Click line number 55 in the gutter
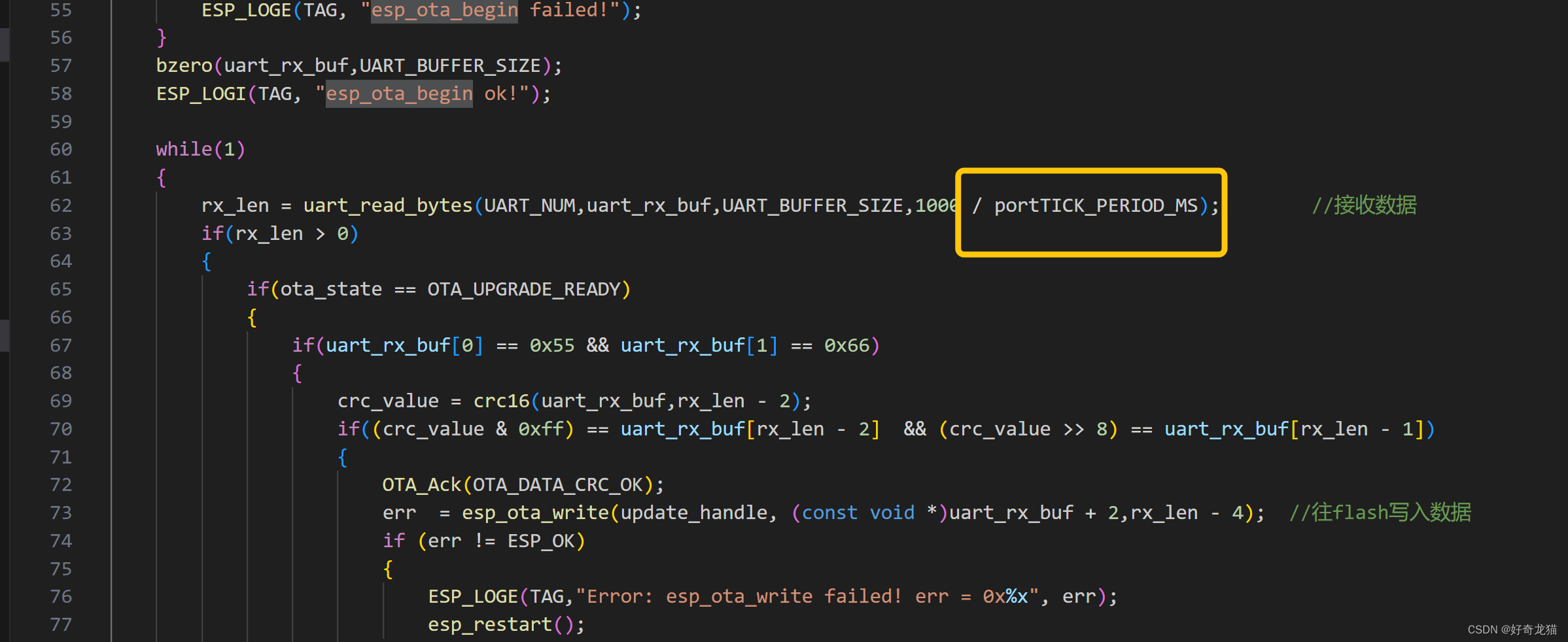1568x642 pixels. click(x=61, y=10)
